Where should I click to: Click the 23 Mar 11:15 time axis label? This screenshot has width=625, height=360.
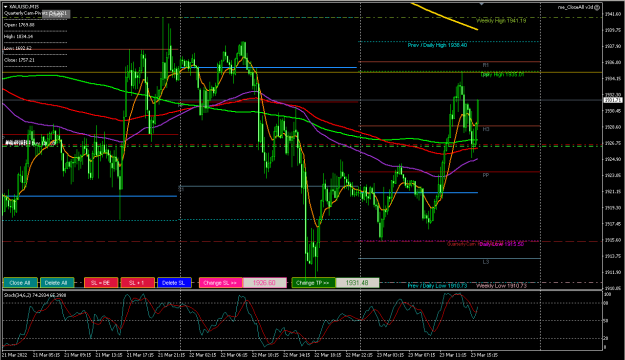pos(453,355)
